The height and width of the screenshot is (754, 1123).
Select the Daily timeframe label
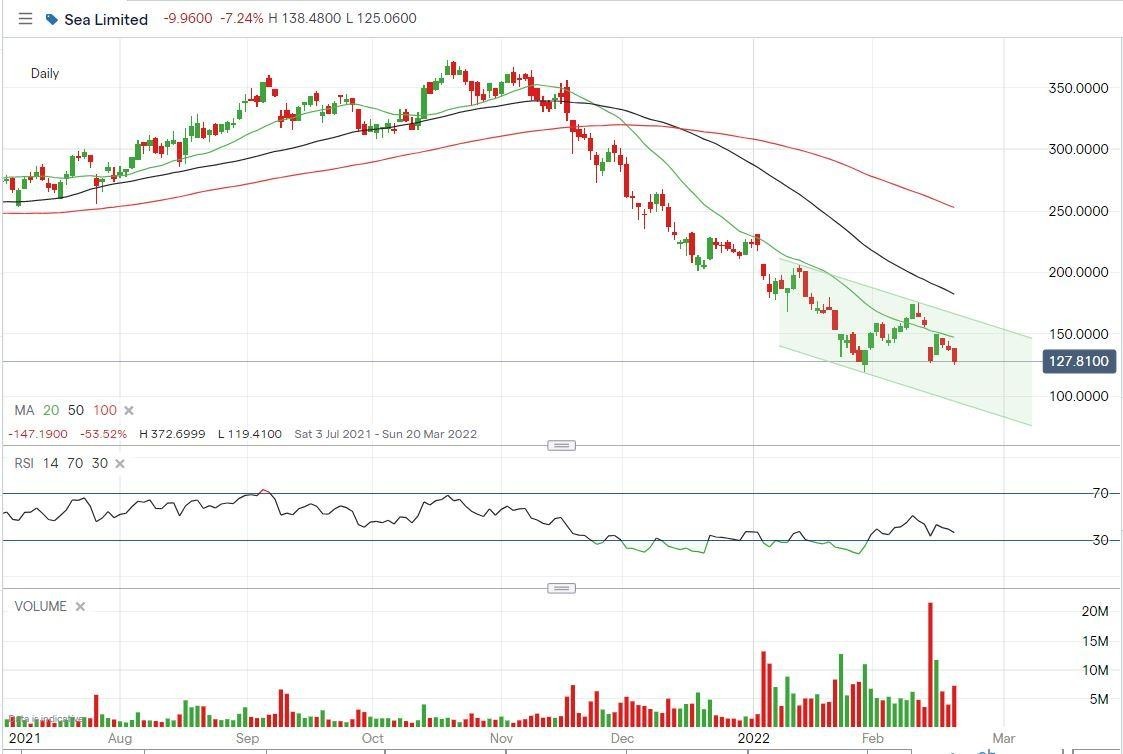pos(44,73)
